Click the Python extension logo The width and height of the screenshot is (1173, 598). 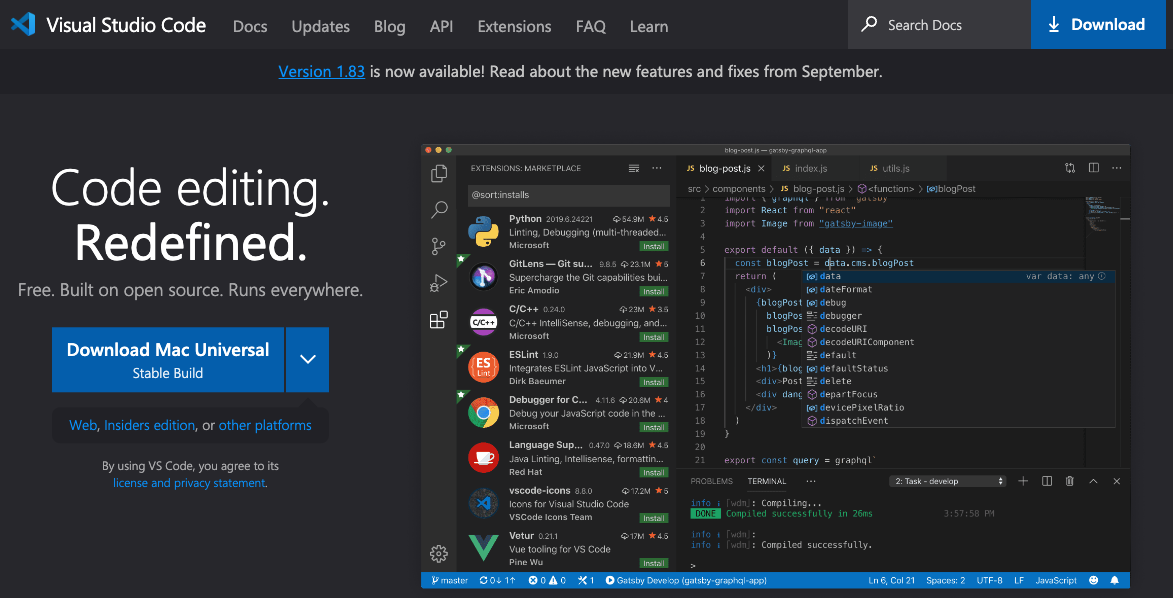pos(484,231)
